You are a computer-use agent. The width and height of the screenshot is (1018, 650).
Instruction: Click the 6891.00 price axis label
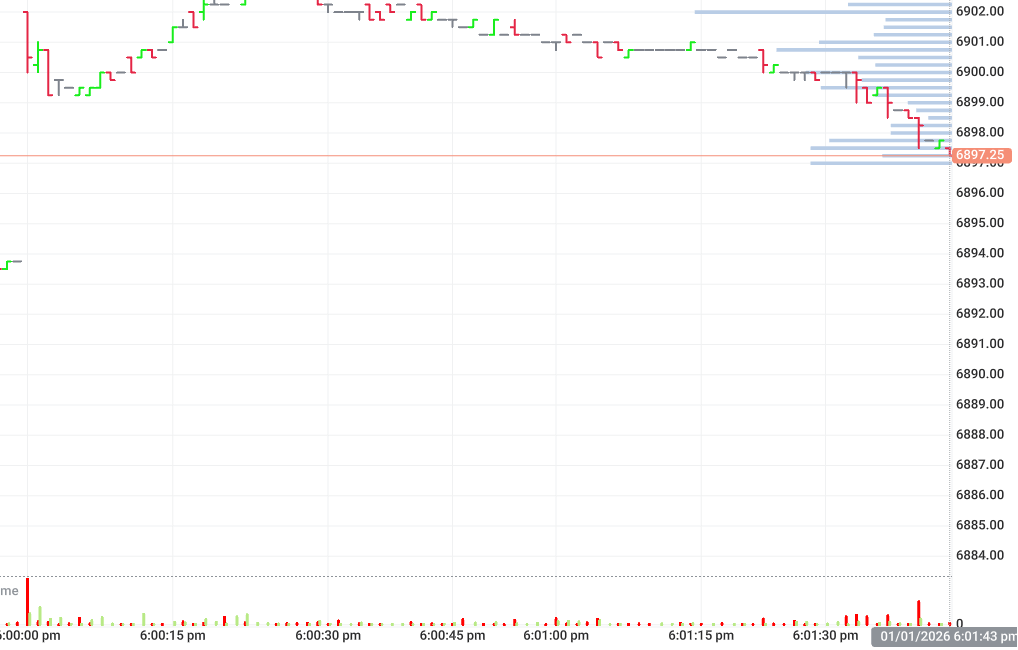tap(980, 344)
